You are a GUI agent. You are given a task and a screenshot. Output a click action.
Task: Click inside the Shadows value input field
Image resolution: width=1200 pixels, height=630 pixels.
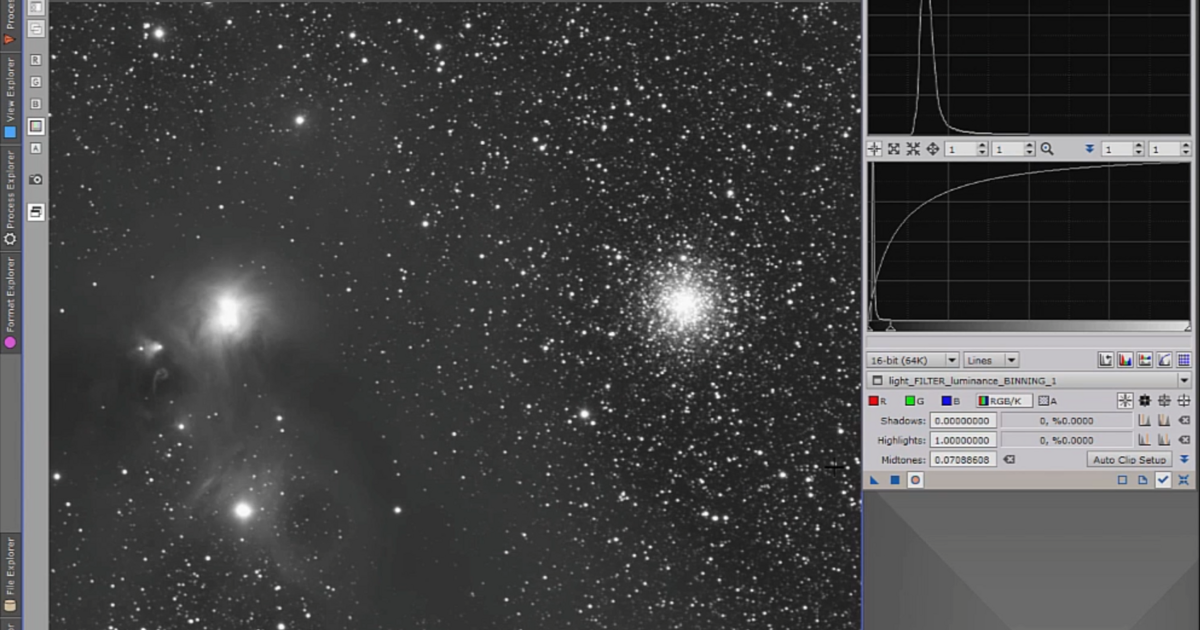coord(962,420)
